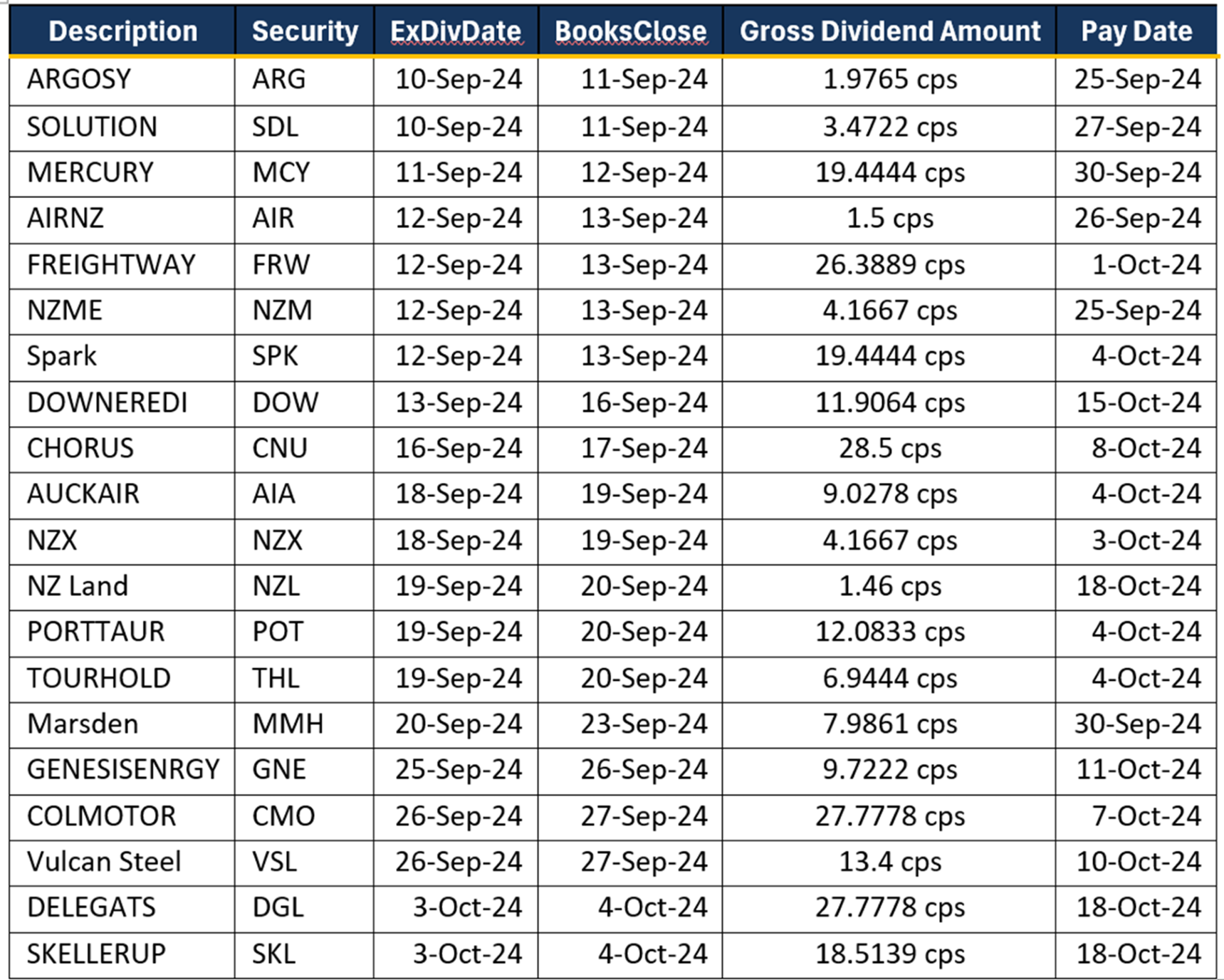The width and height of the screenshot is (1224, 980).
Task: Select the CHORUS 28.5 cps cell
Action: pos(889,449)
